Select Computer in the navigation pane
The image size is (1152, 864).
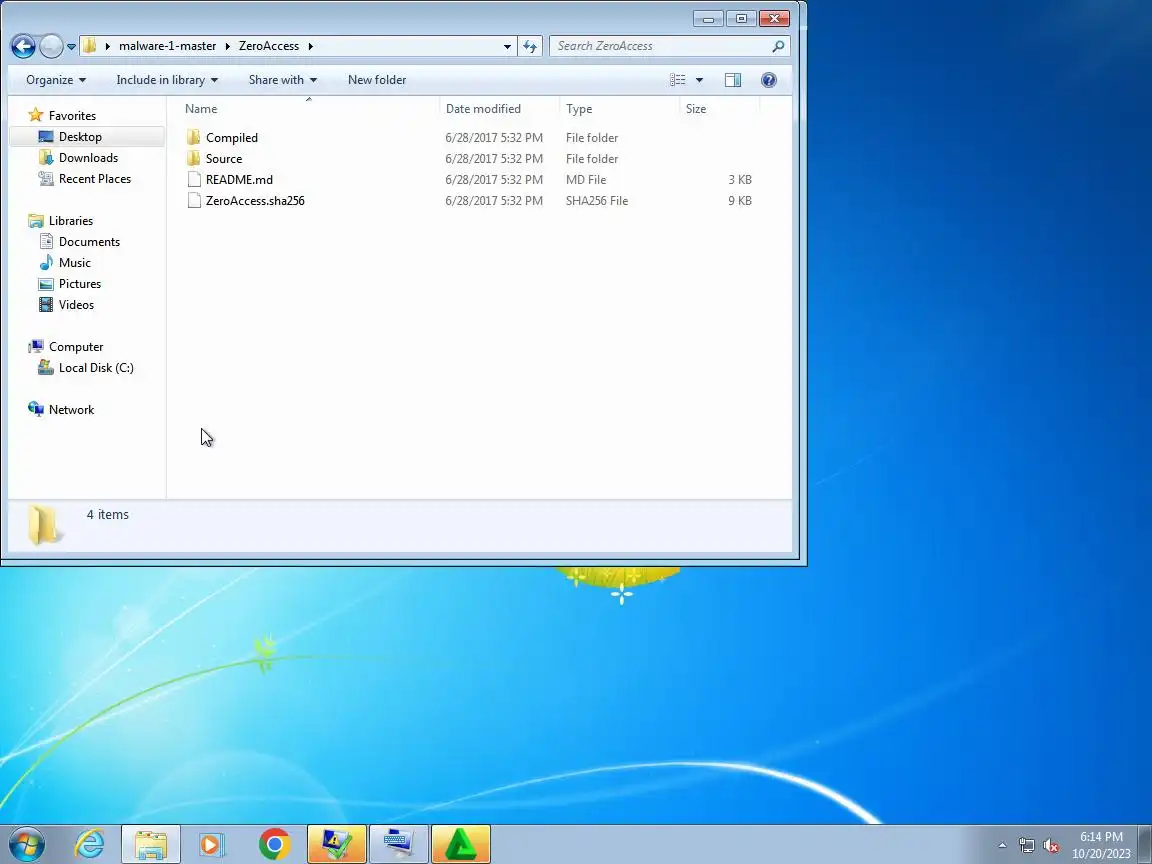(x=76, y=347)
